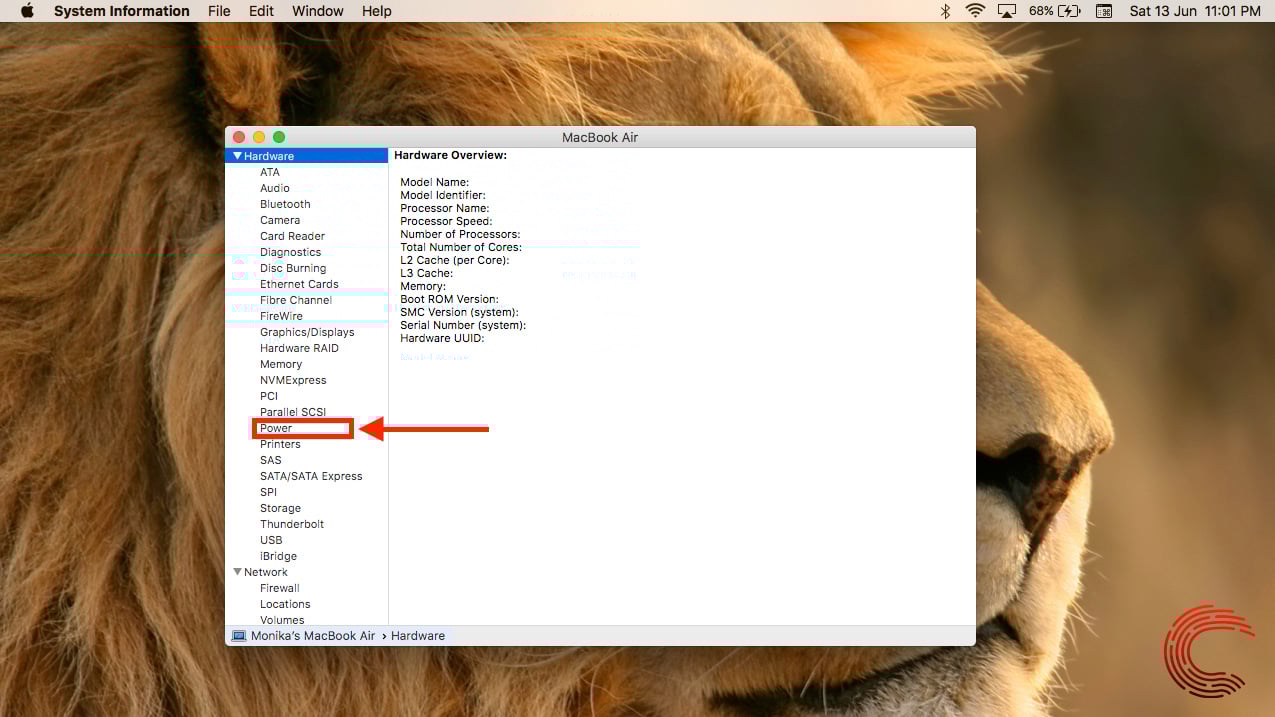The height and width of the screenshot is (717, 1275).
Task: Click the Total Number of Cores label
Action: pos(461,247)
